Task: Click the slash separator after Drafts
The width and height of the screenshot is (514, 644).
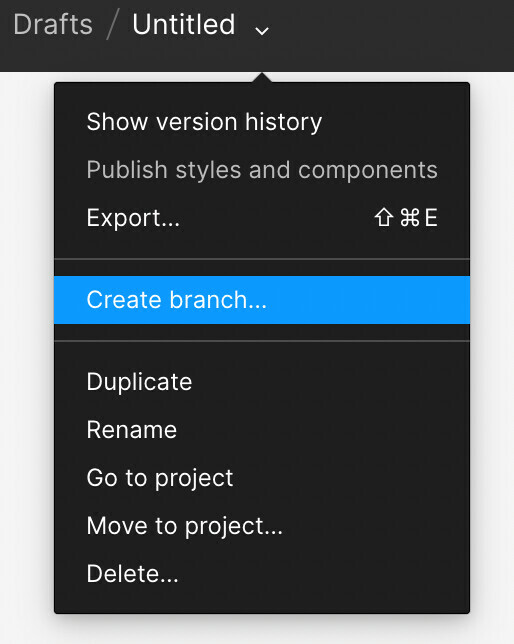Action: (112, 25)
